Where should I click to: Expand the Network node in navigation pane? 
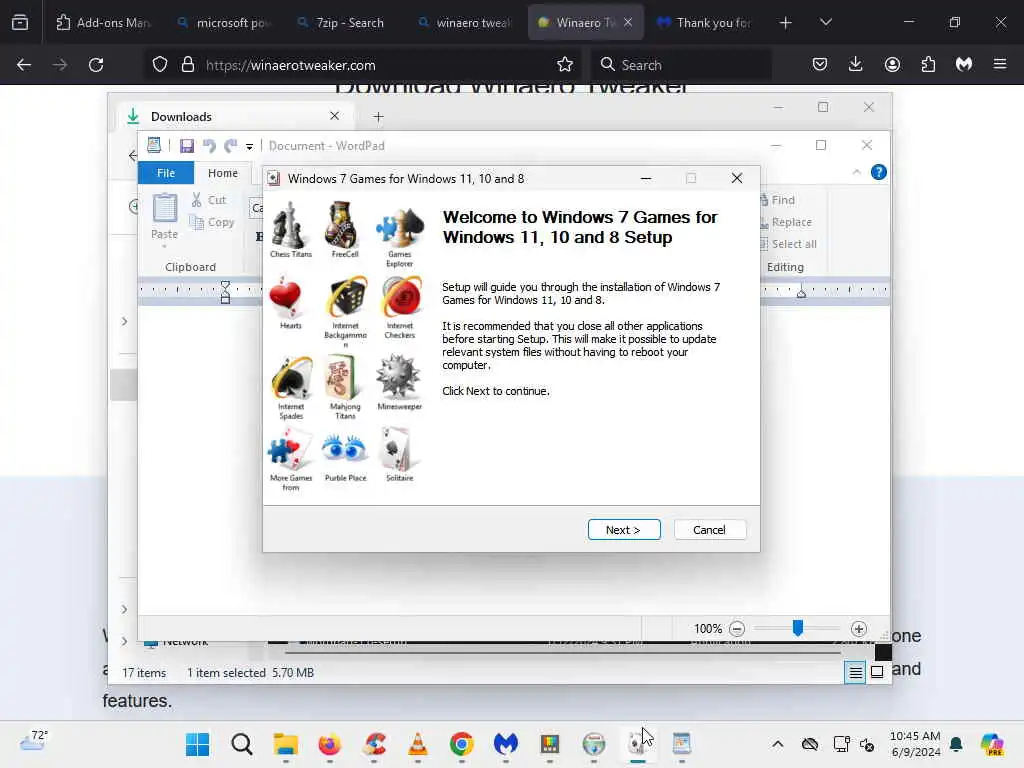(x=124, y=641)
